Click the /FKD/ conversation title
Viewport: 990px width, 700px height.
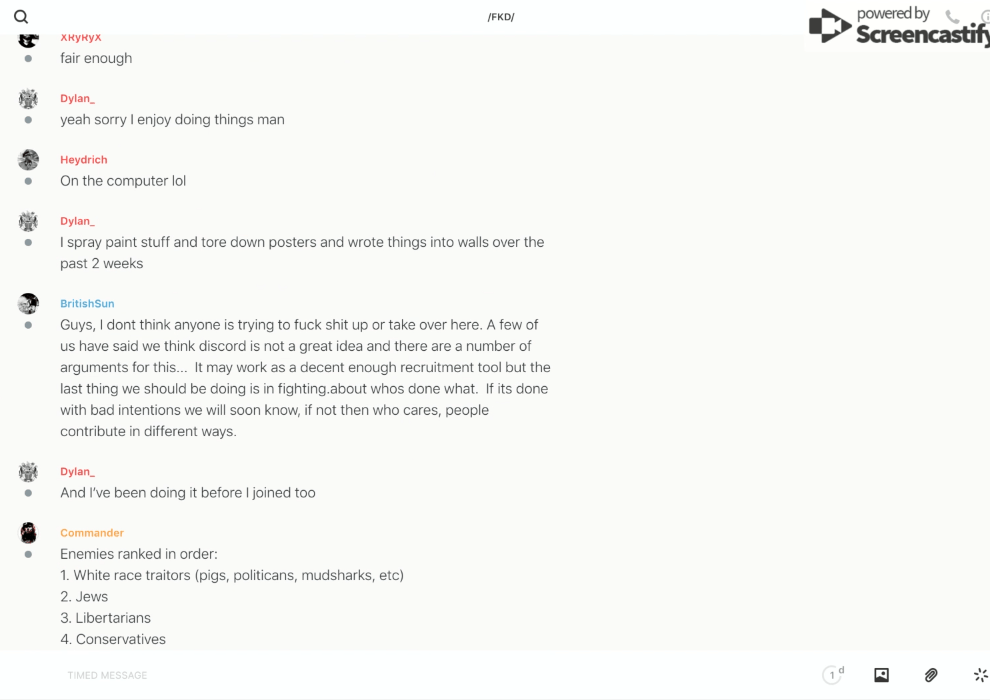click(x=501, y=17)
